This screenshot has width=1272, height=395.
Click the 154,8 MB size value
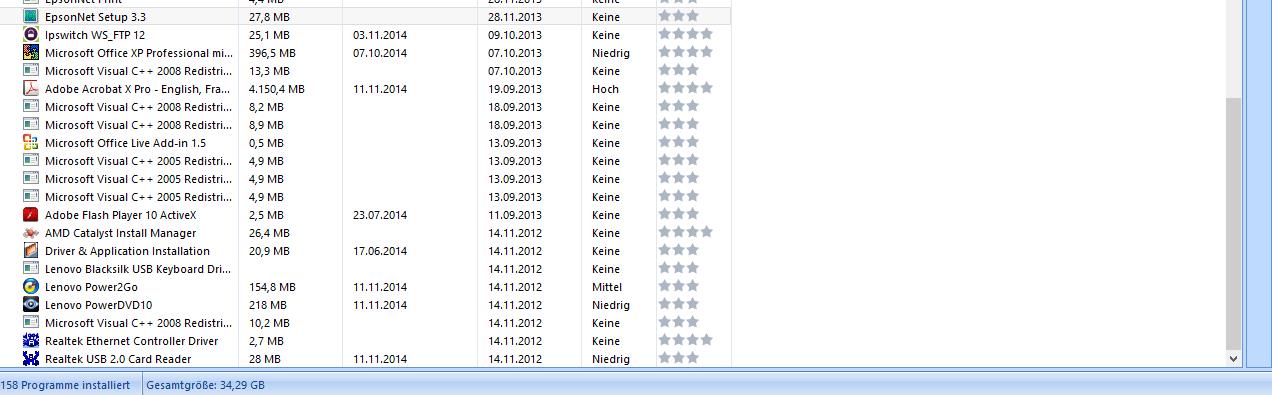[x=272, y=287]
